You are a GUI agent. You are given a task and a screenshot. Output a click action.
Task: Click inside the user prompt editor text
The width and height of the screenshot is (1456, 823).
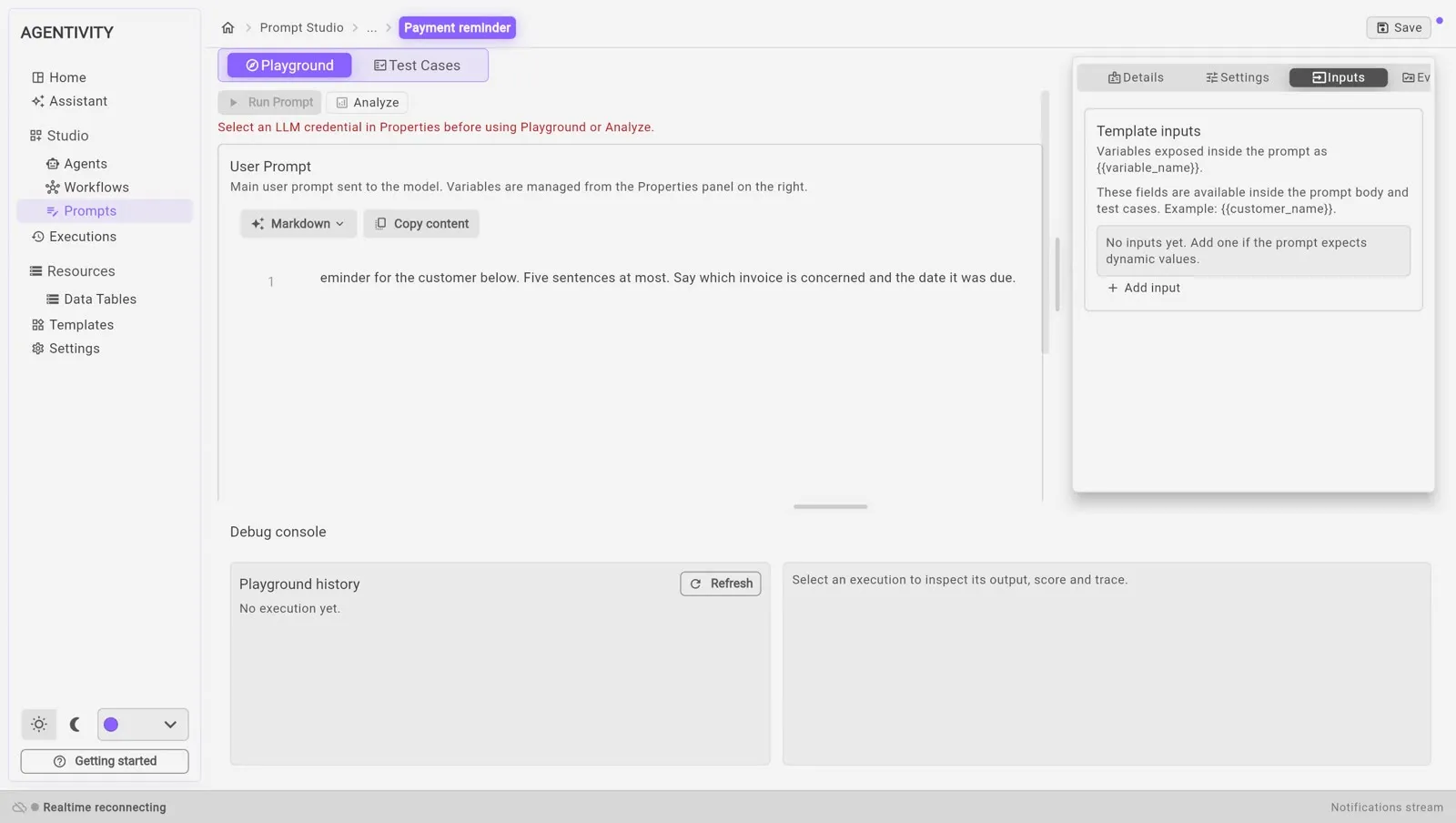point(667,278)
